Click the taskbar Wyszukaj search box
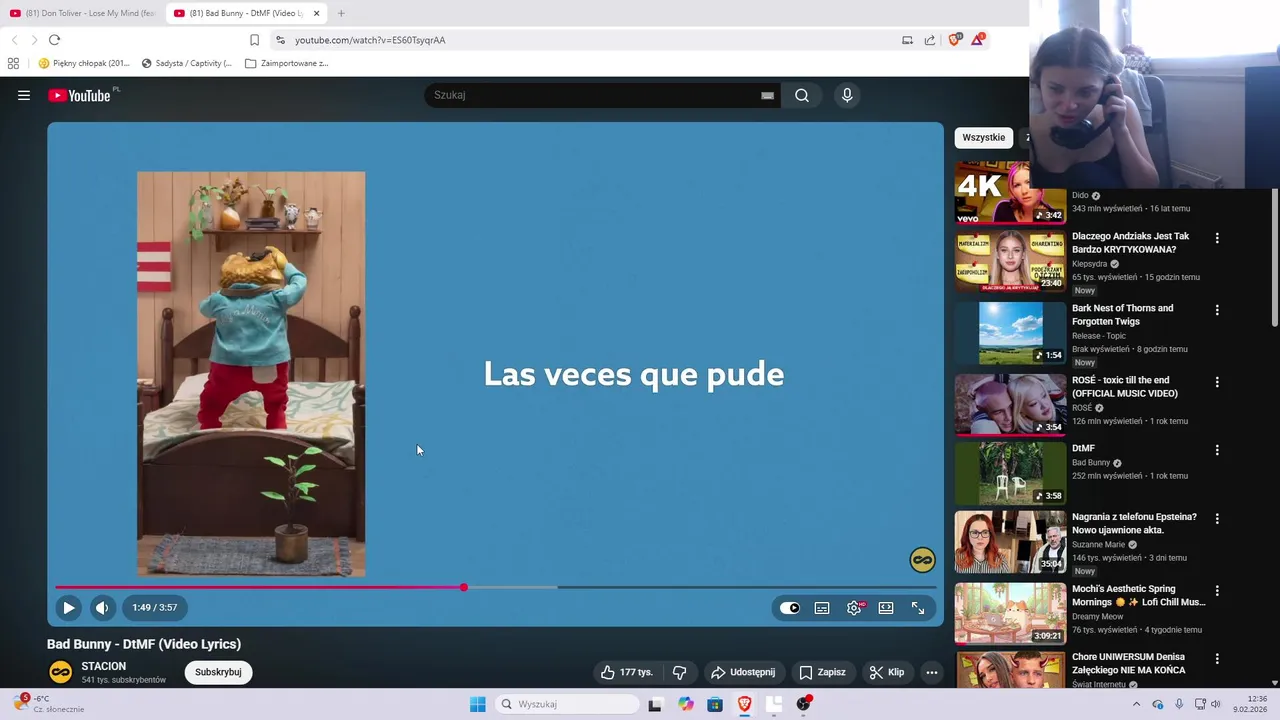The image size is (1280, 720). (568, 704)
